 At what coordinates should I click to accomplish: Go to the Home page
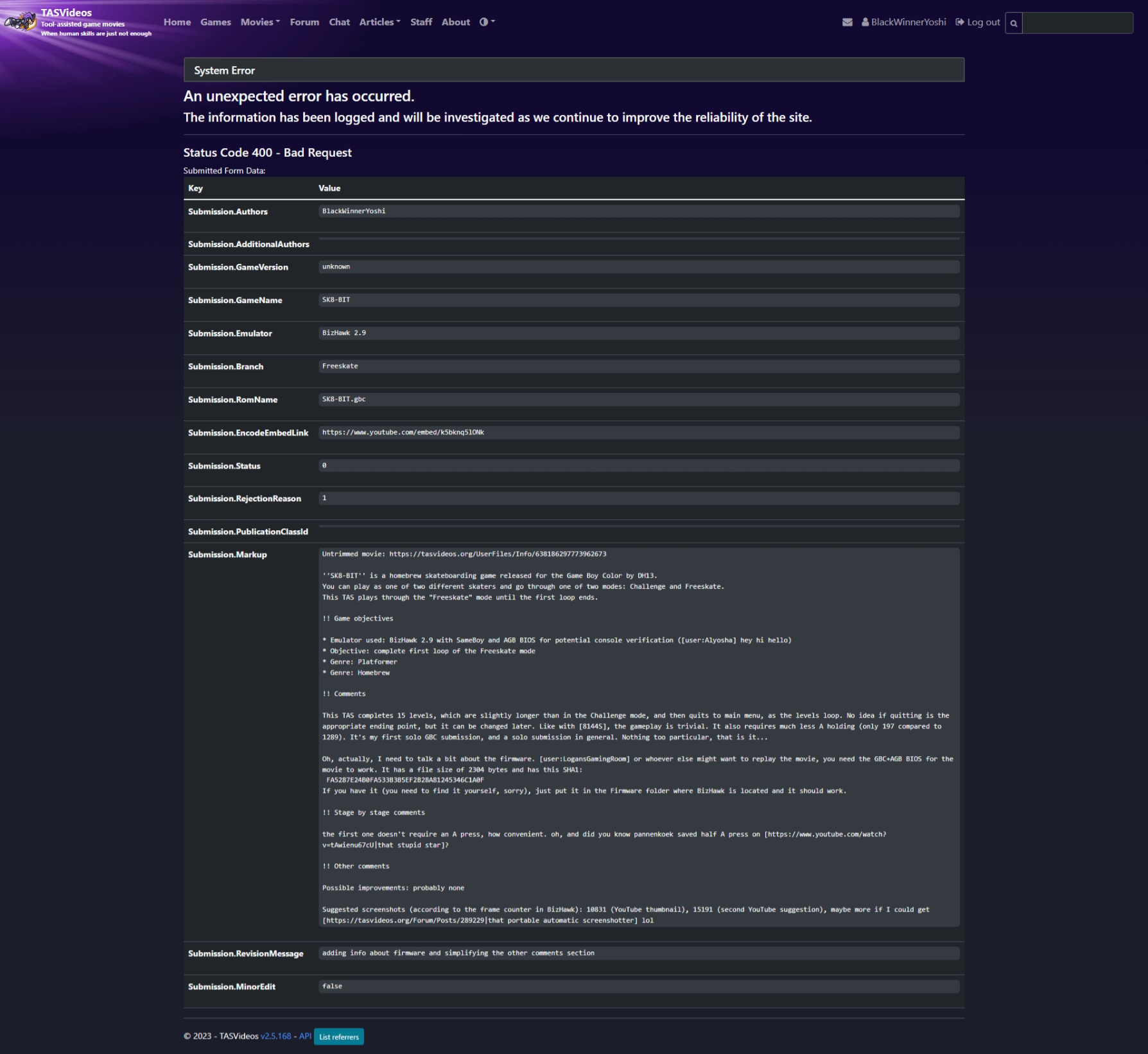[177, 22]
